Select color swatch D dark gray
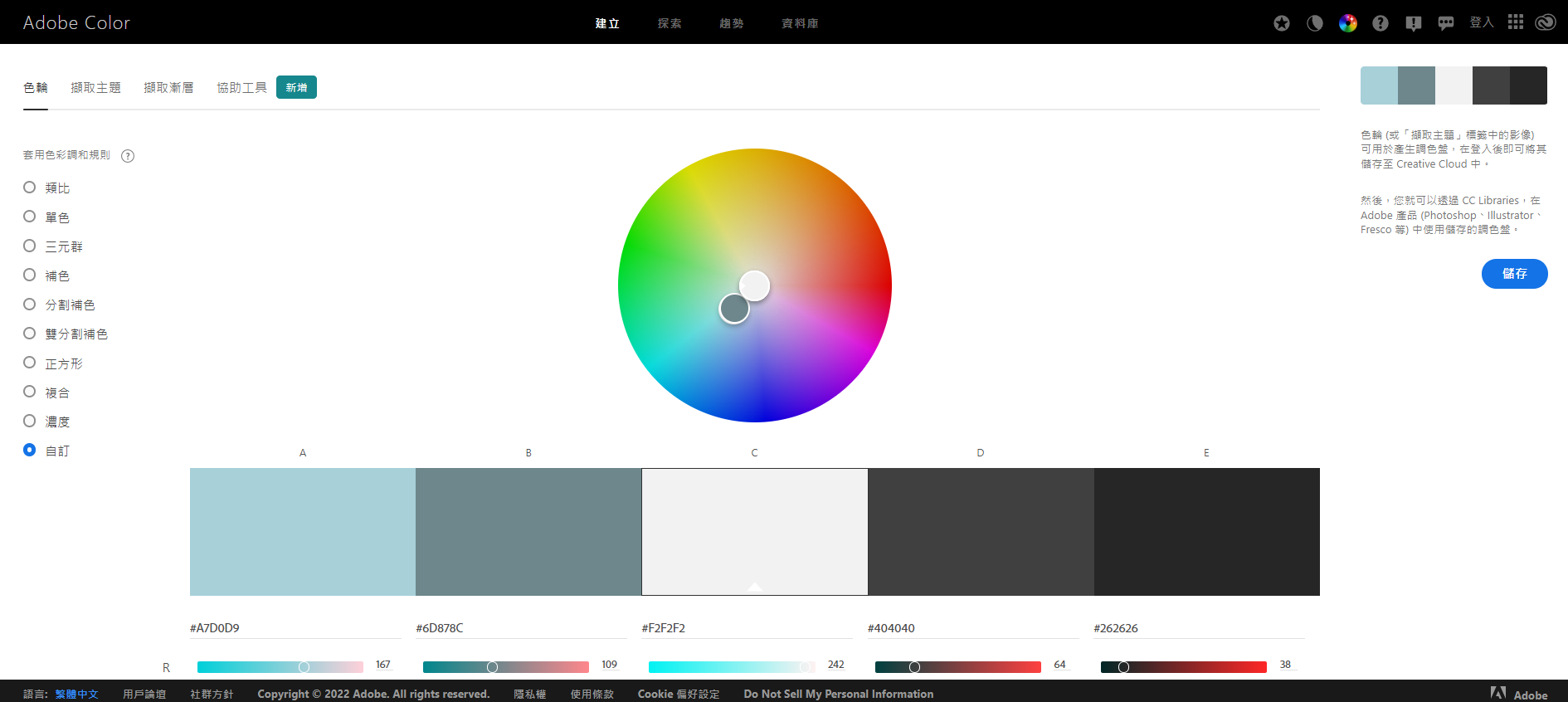Screen dimensions: 1568x702 [x=981, y=532]
